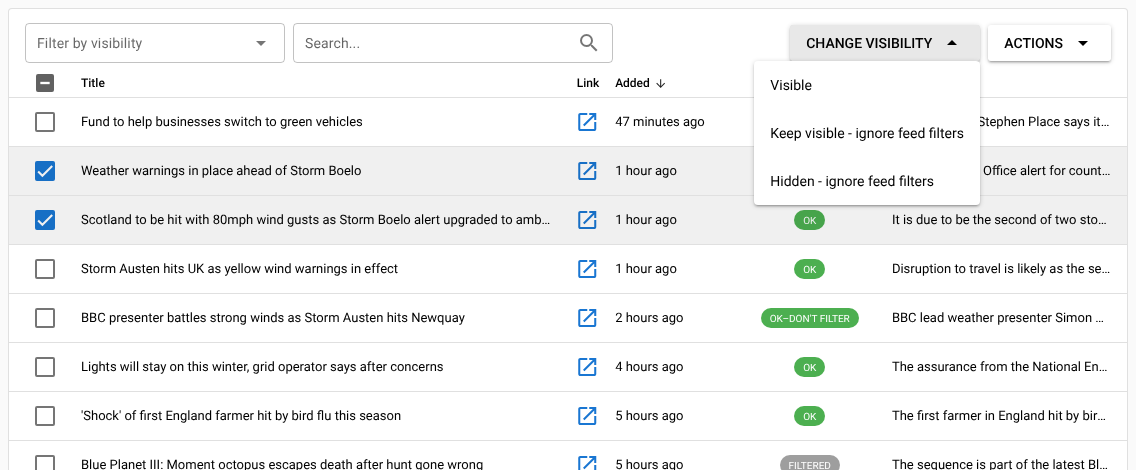The height and width of the screenshot is (470, 1136).
Task: Choose 'Hidden - ignore feed filters'
Action: tap(866, 181)
